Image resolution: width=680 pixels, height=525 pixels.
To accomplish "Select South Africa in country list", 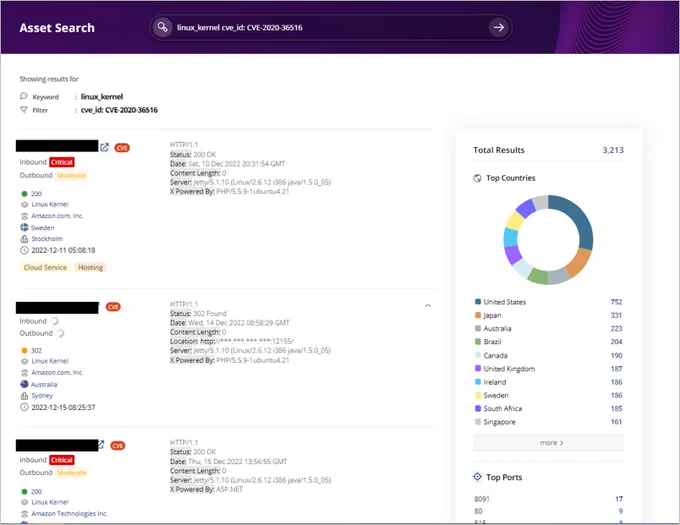I will pyautogui.click(x=503, y=408).
